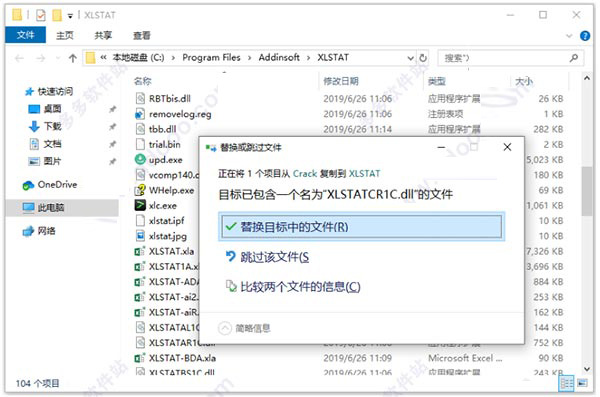Viewport: 600px width, 397px height.
Task: Sort by 大小 size column header
Action: point(523,81)
